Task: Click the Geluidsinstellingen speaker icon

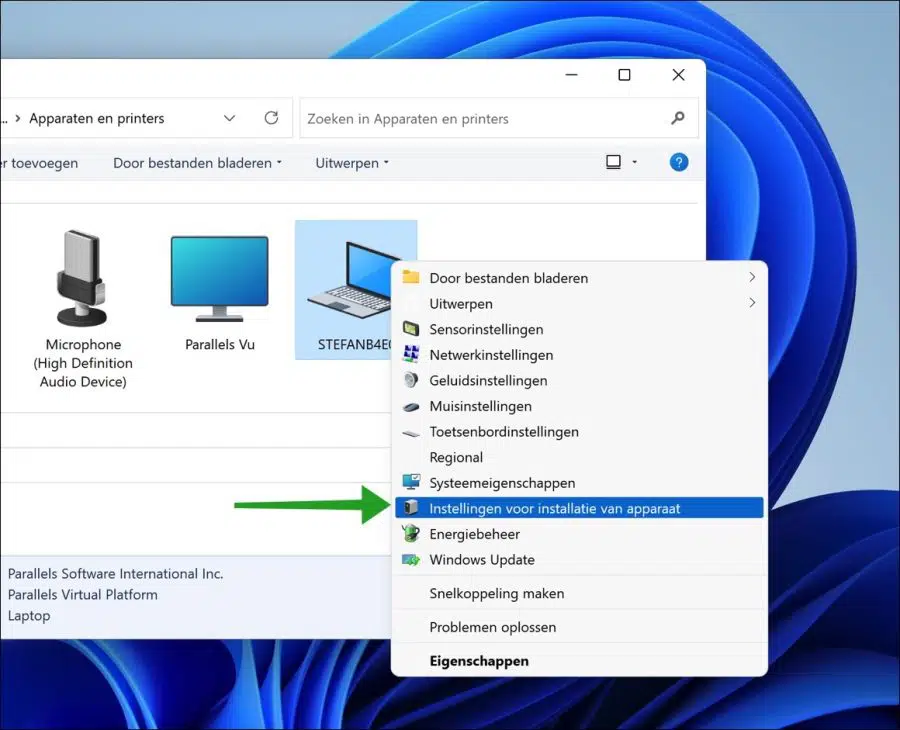Action: coord(410,380)
